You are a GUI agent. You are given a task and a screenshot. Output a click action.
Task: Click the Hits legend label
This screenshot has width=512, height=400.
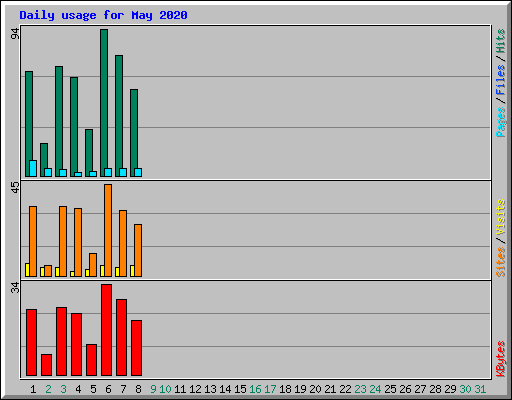pos(500,41)
